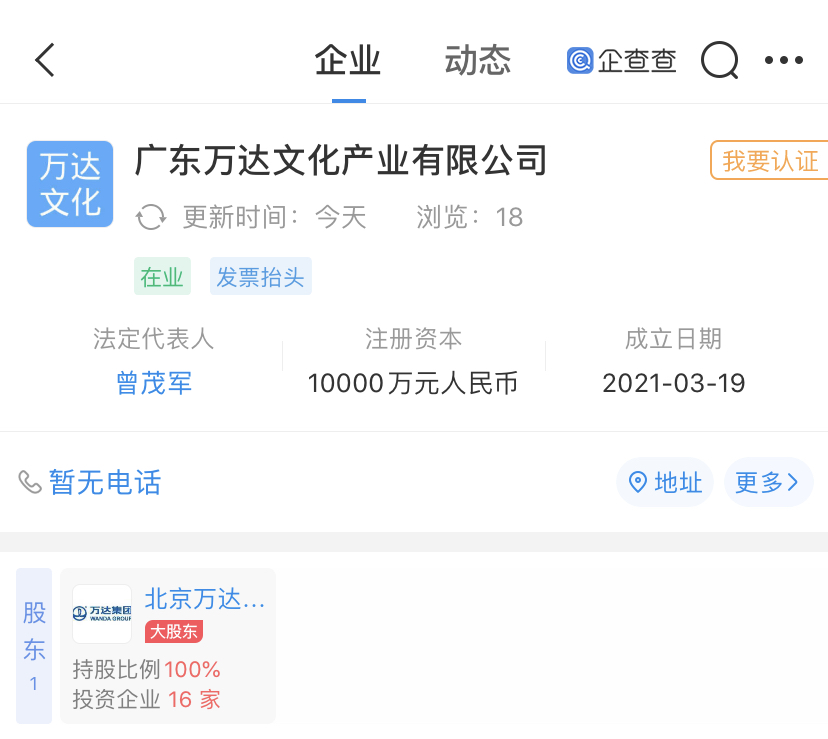Tap the 暂无电话 phone link
The width and height of the screenshot is (828, 739).
coord(105,482)
